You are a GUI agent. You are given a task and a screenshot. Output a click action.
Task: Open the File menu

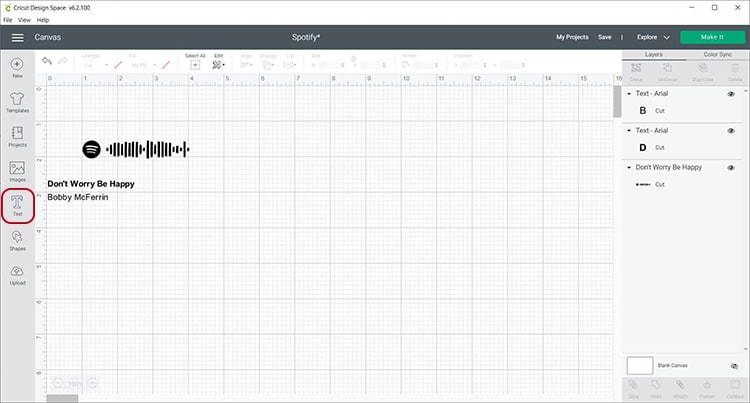click(x=8, y=20)
